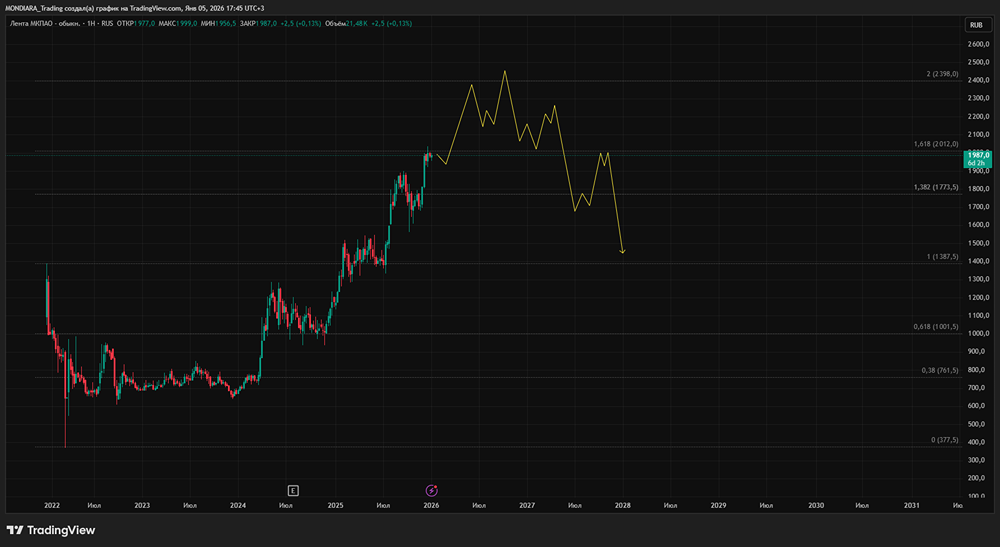This screenshot has width=1000, height=547.
Task: Click the TradingView logo
Action: pos(51,530)
